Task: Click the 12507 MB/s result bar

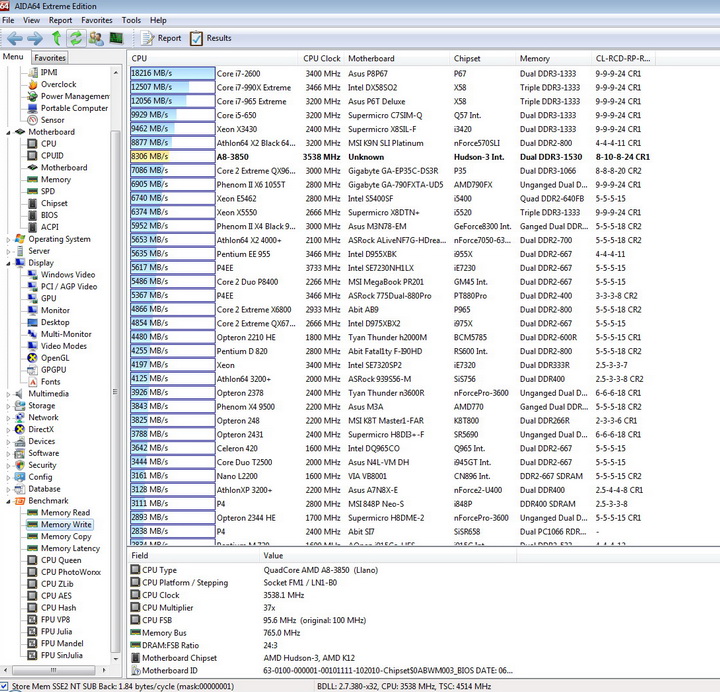Action: 172,87
